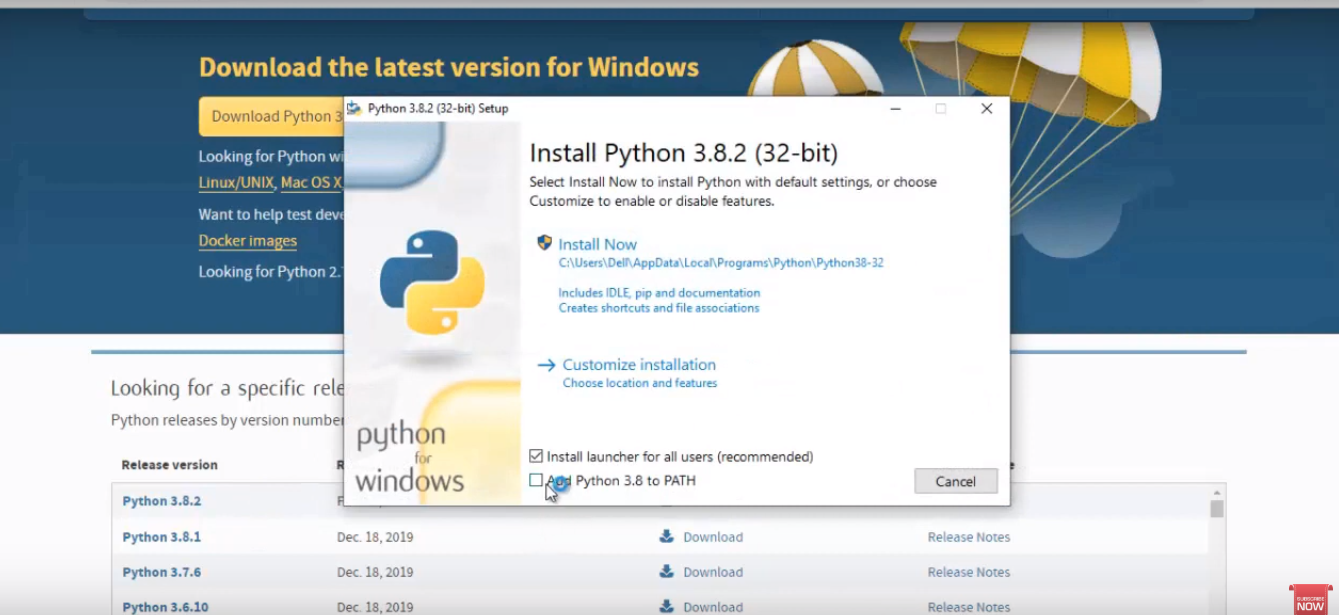Open the Mac OS X downloads link

[x=310, y=183]
